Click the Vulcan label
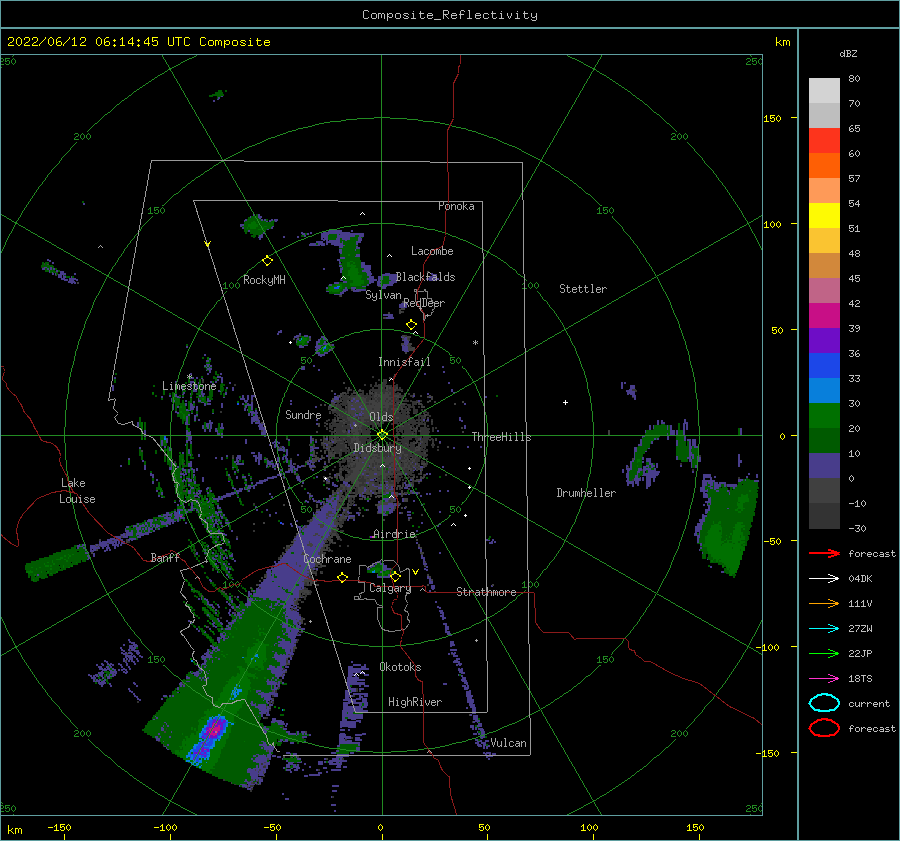 tap(509, 743)
